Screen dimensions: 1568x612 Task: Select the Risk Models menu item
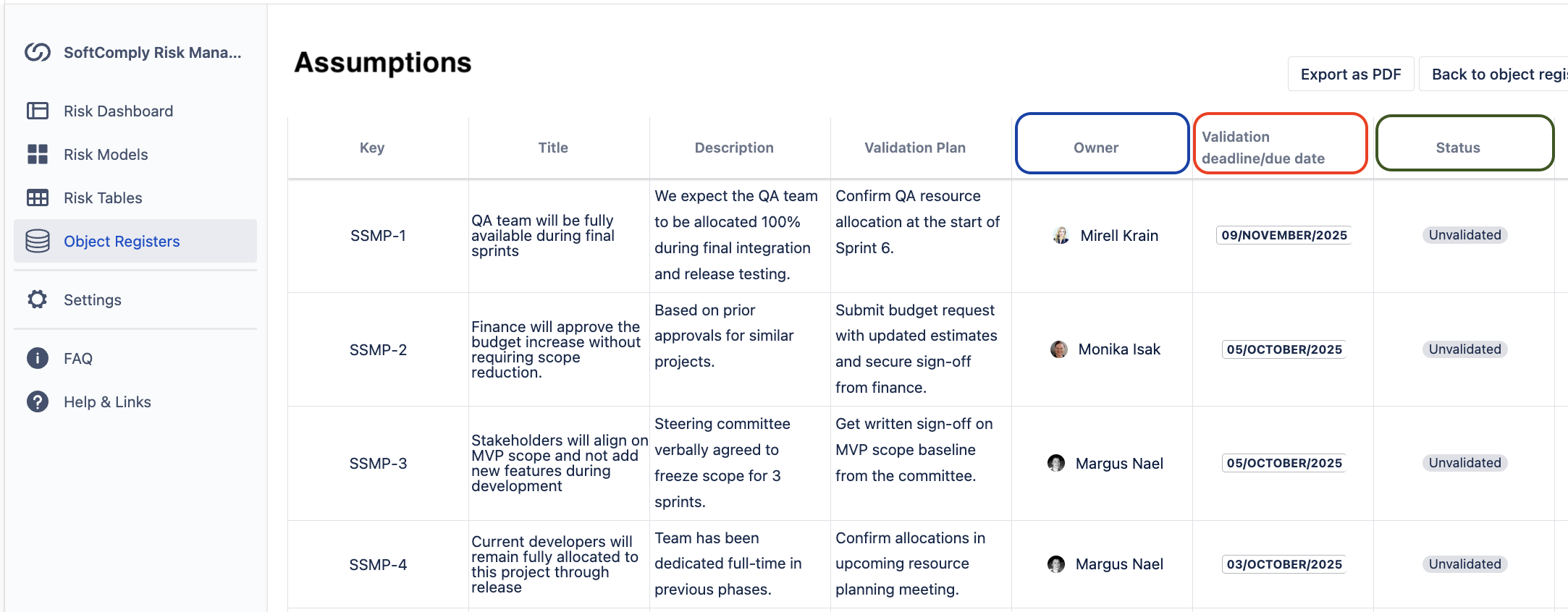[x=106, y=154]
